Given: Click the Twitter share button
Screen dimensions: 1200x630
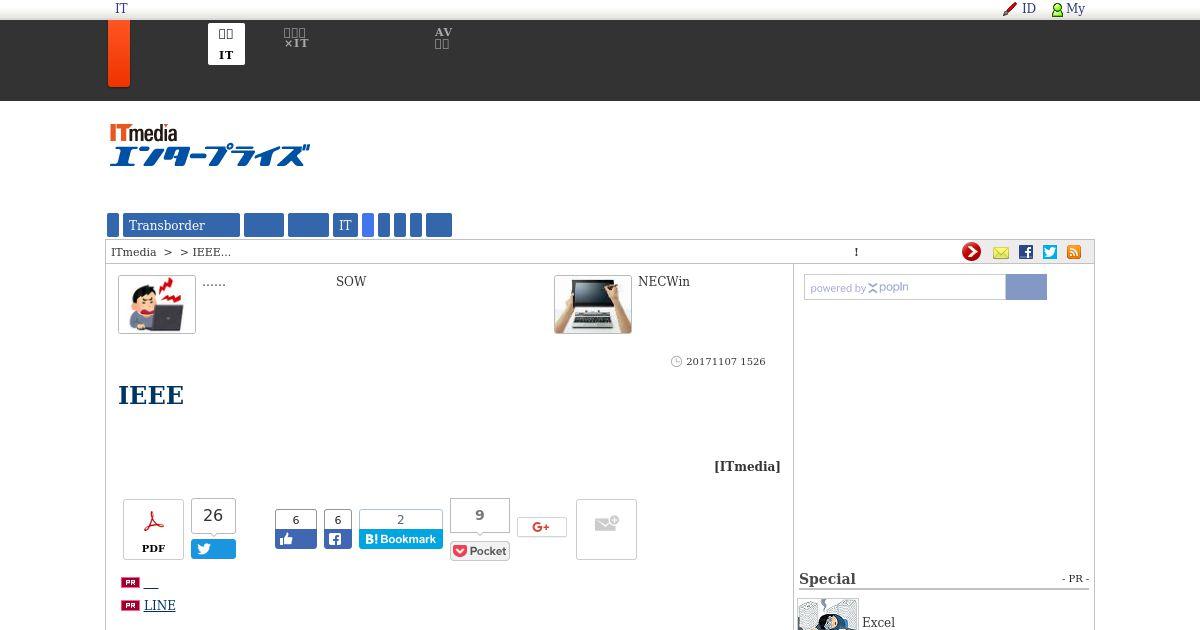Looking at the screenshot, I should click(x=213, y=549).
